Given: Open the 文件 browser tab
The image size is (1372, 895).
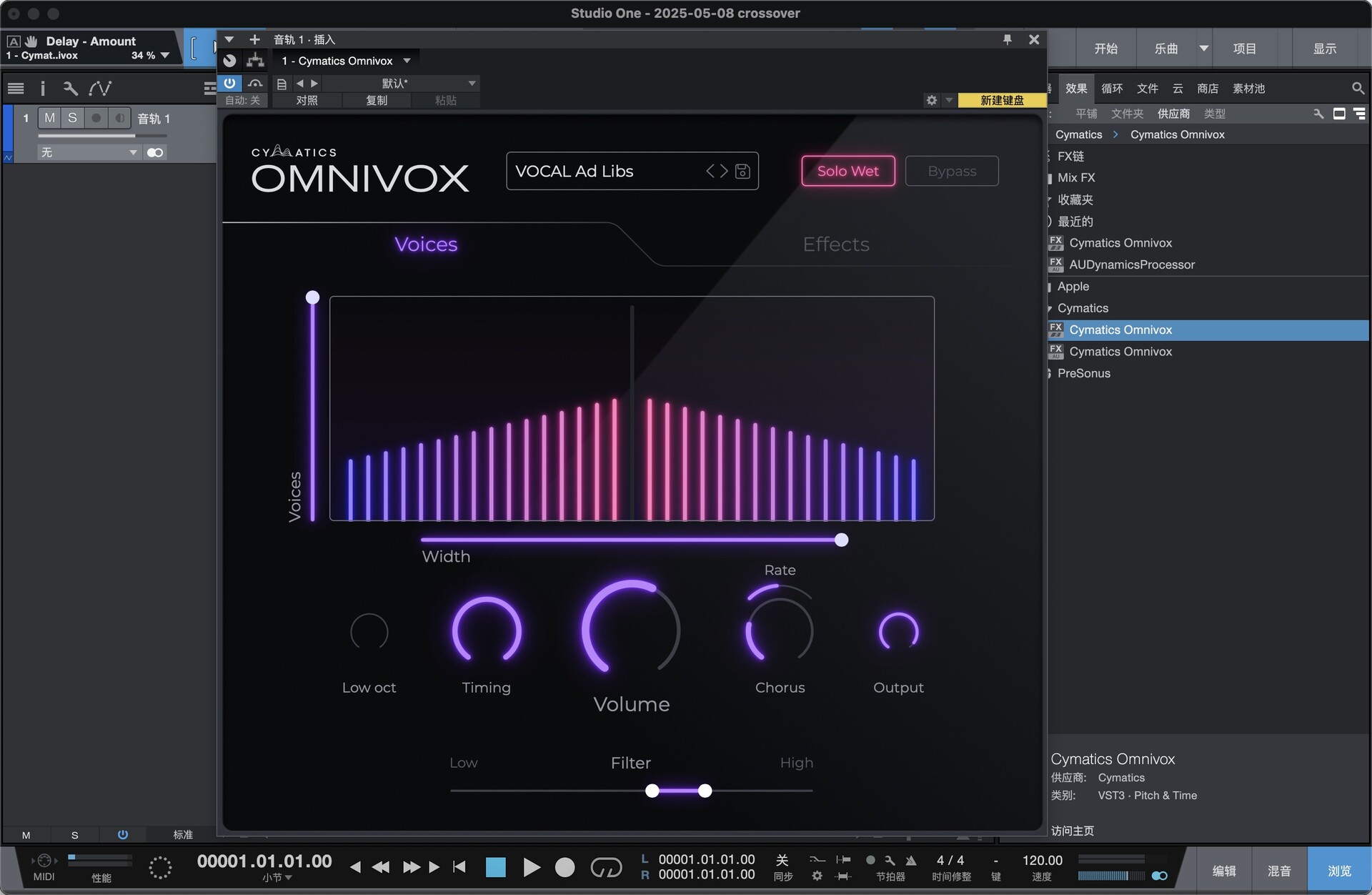Looking at the screenshot, I should pos(1148,89).
